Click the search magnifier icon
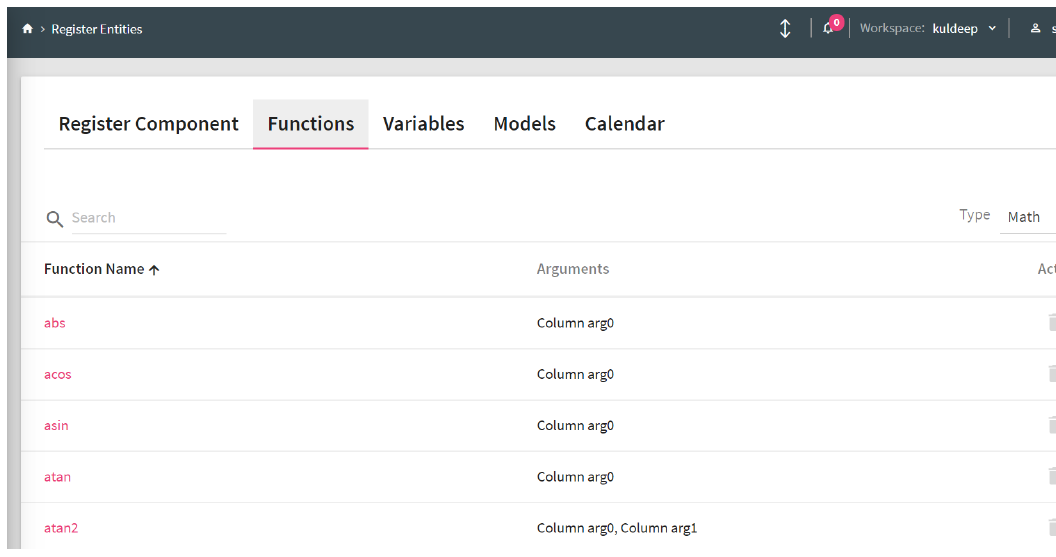Image resolution: width=1056 pixels, height=557 pixels. (55, 219)
